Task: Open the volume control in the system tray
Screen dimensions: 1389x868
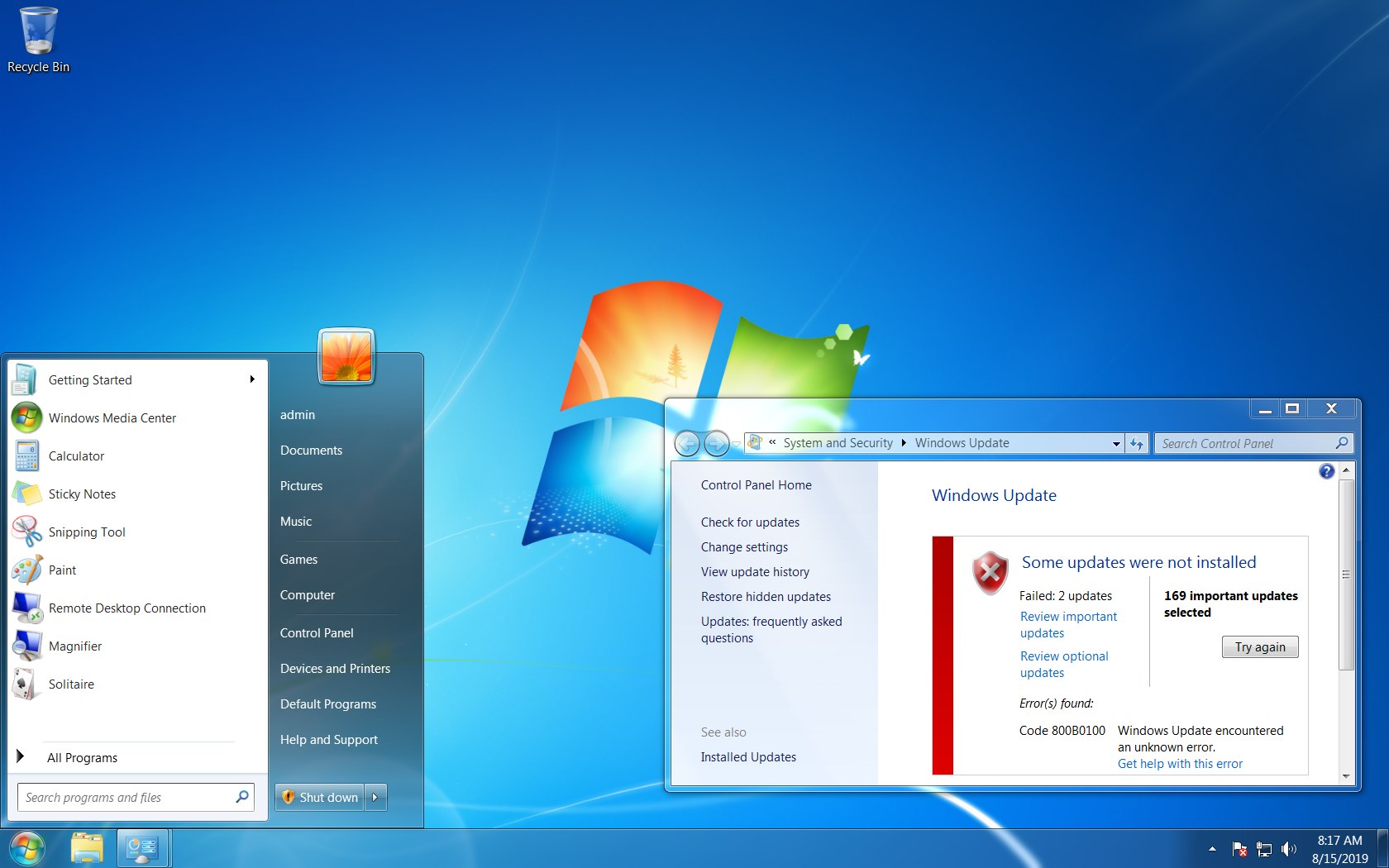Action: (x=1289, y=848)
